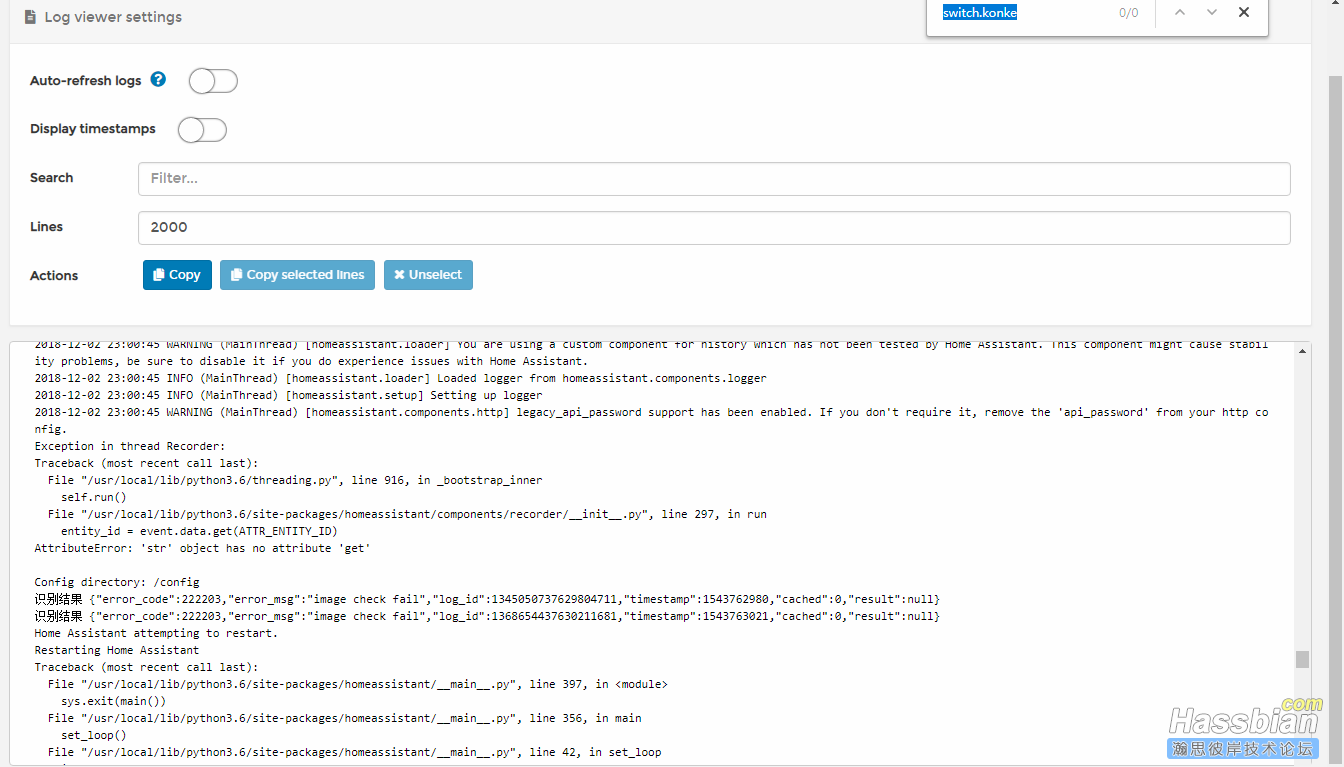The image size is (1344, 767).
Task: Click the 0/0 find match counter
Action: pyautogui.click(x=1128, y=13)
